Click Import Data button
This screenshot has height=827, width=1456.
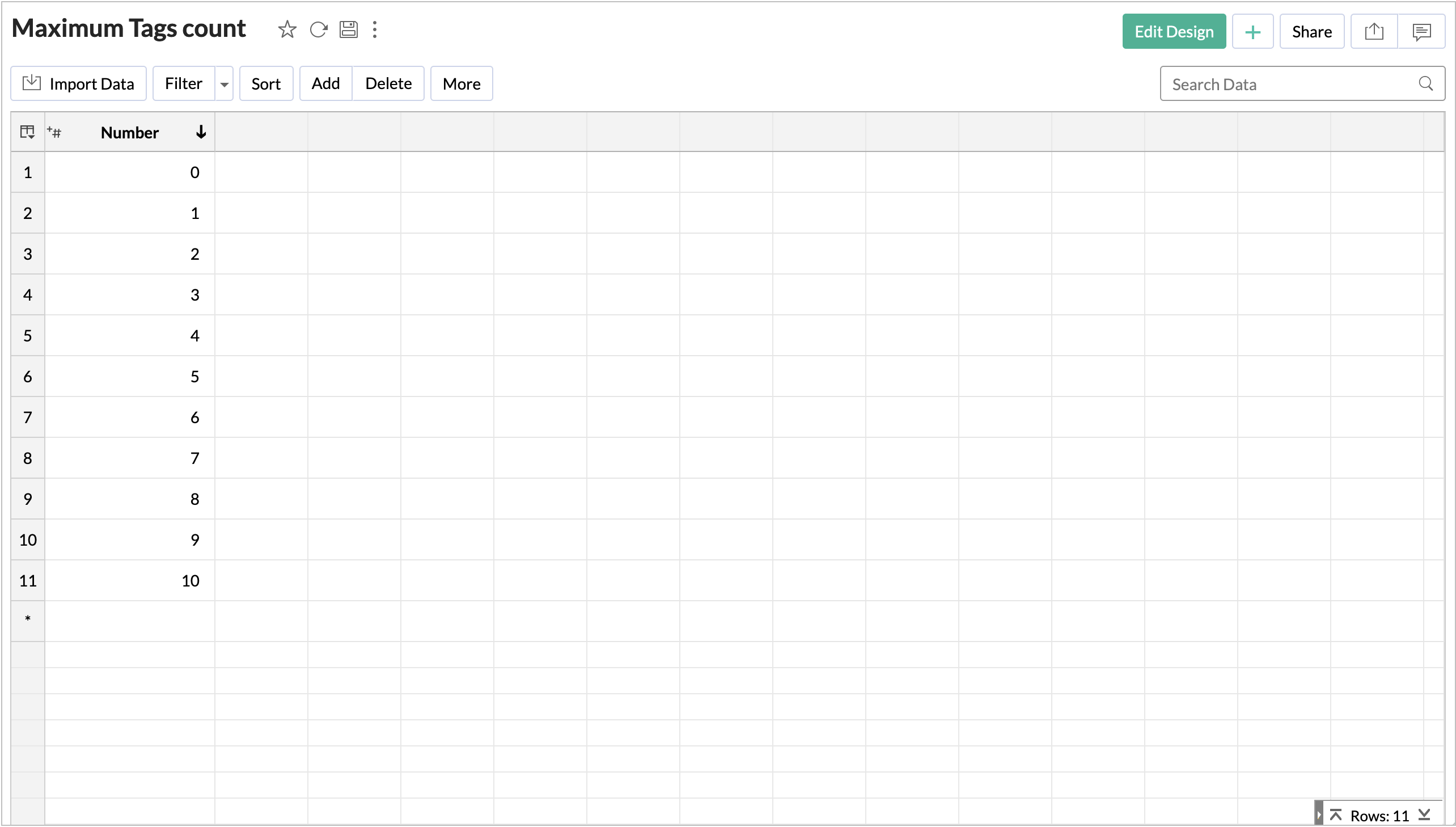click(x=78, y=84)
